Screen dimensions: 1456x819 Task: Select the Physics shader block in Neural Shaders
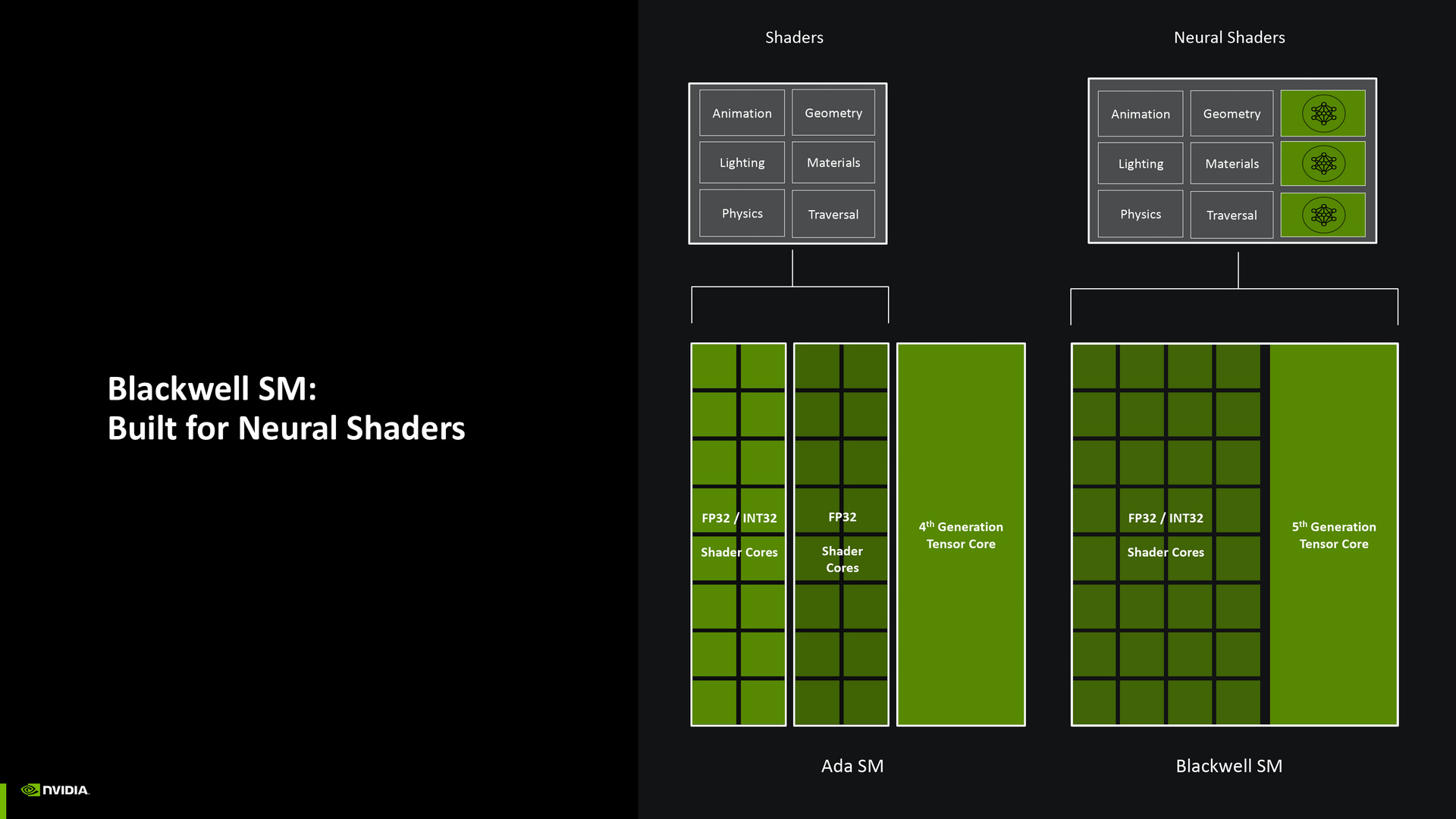(1141, 213)
